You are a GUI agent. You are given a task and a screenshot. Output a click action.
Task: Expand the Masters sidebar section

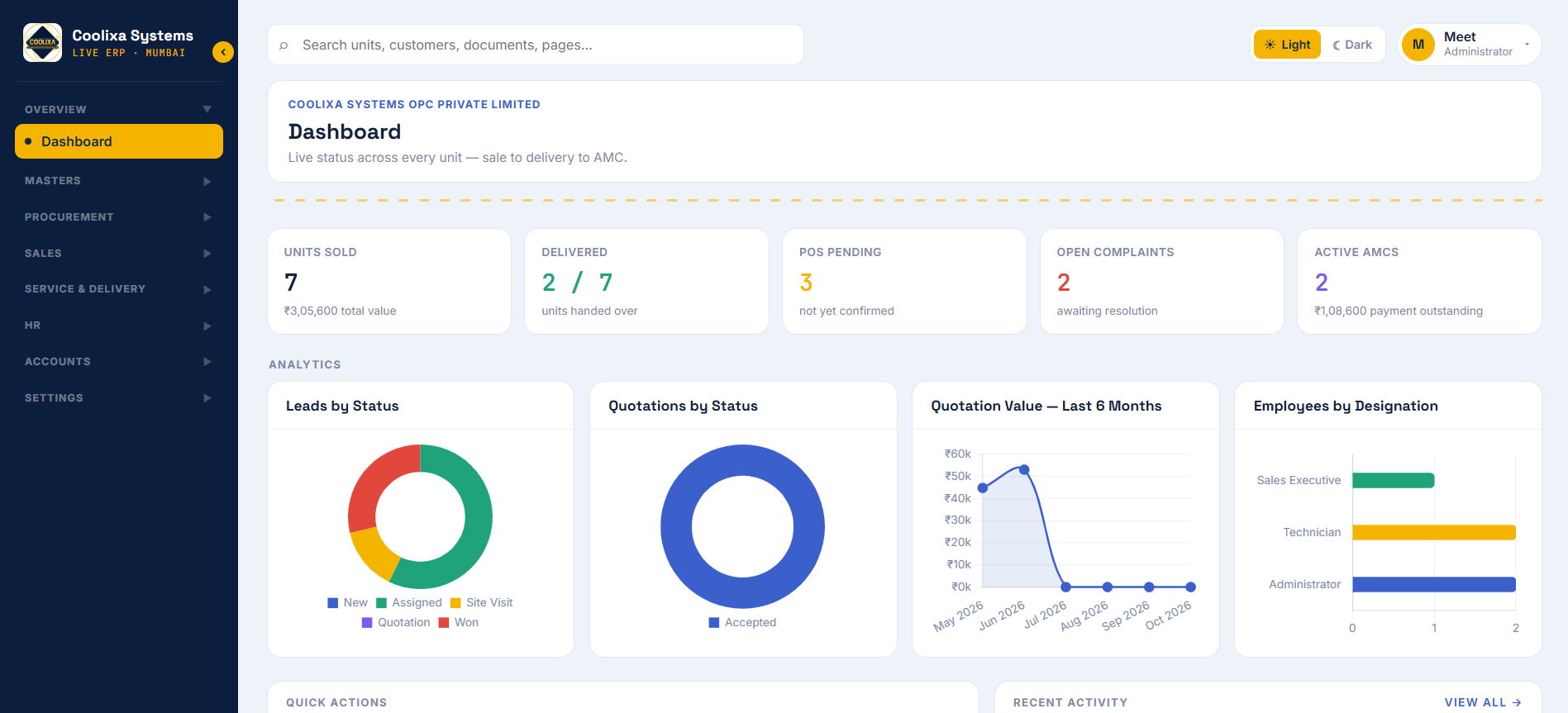point(119,181)
